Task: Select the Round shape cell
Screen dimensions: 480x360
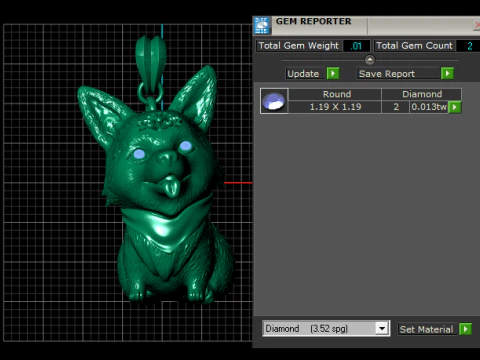Action: point(335,94)
